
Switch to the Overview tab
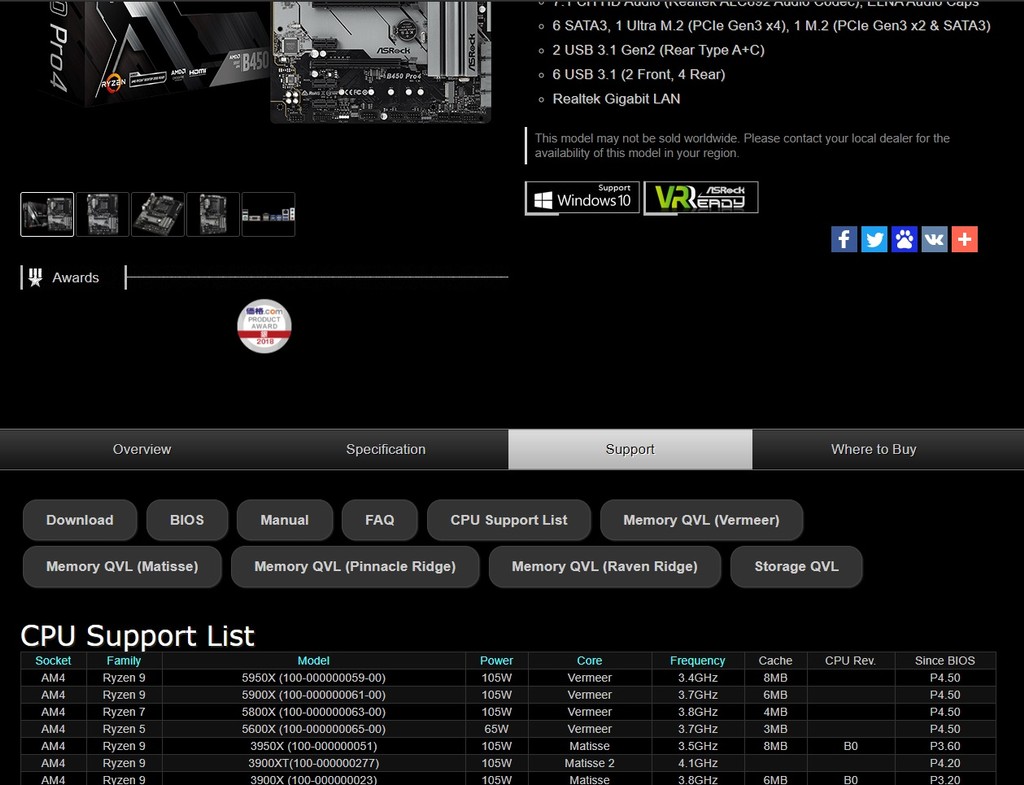pyautogui.click(x=142, y=449)
